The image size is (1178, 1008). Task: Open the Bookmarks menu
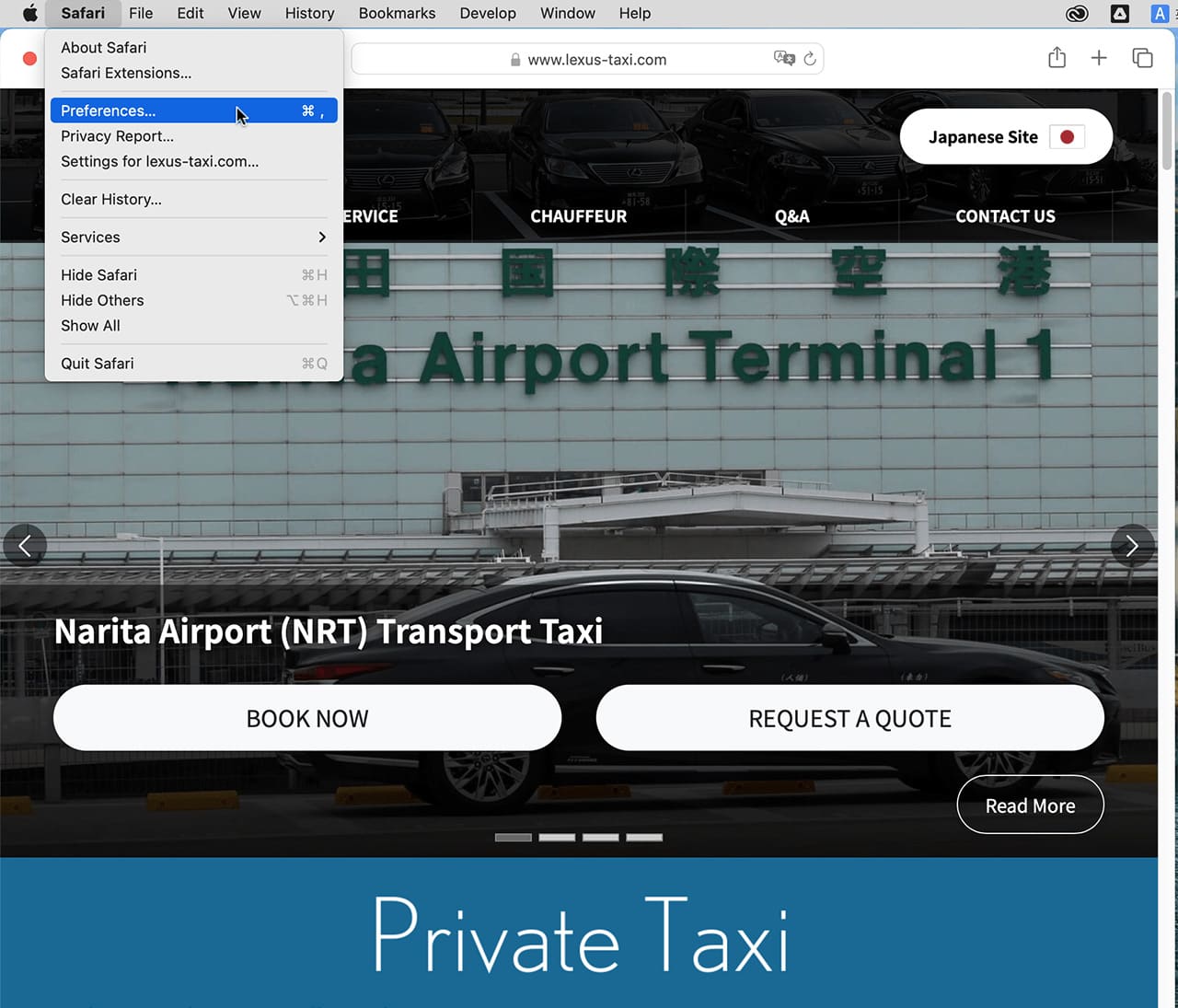coord(398,13)
